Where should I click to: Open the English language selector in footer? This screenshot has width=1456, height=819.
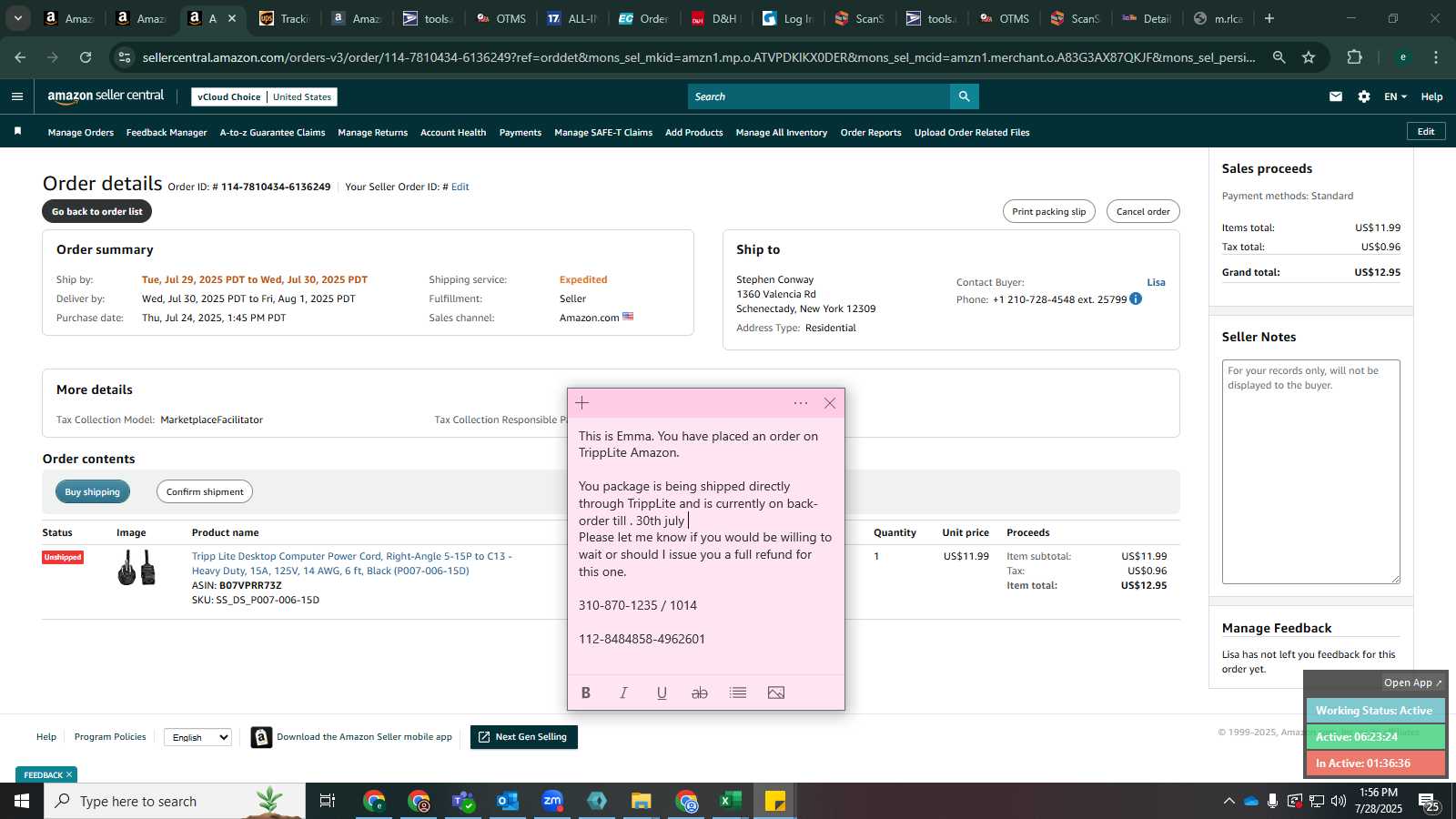(198, 737)
